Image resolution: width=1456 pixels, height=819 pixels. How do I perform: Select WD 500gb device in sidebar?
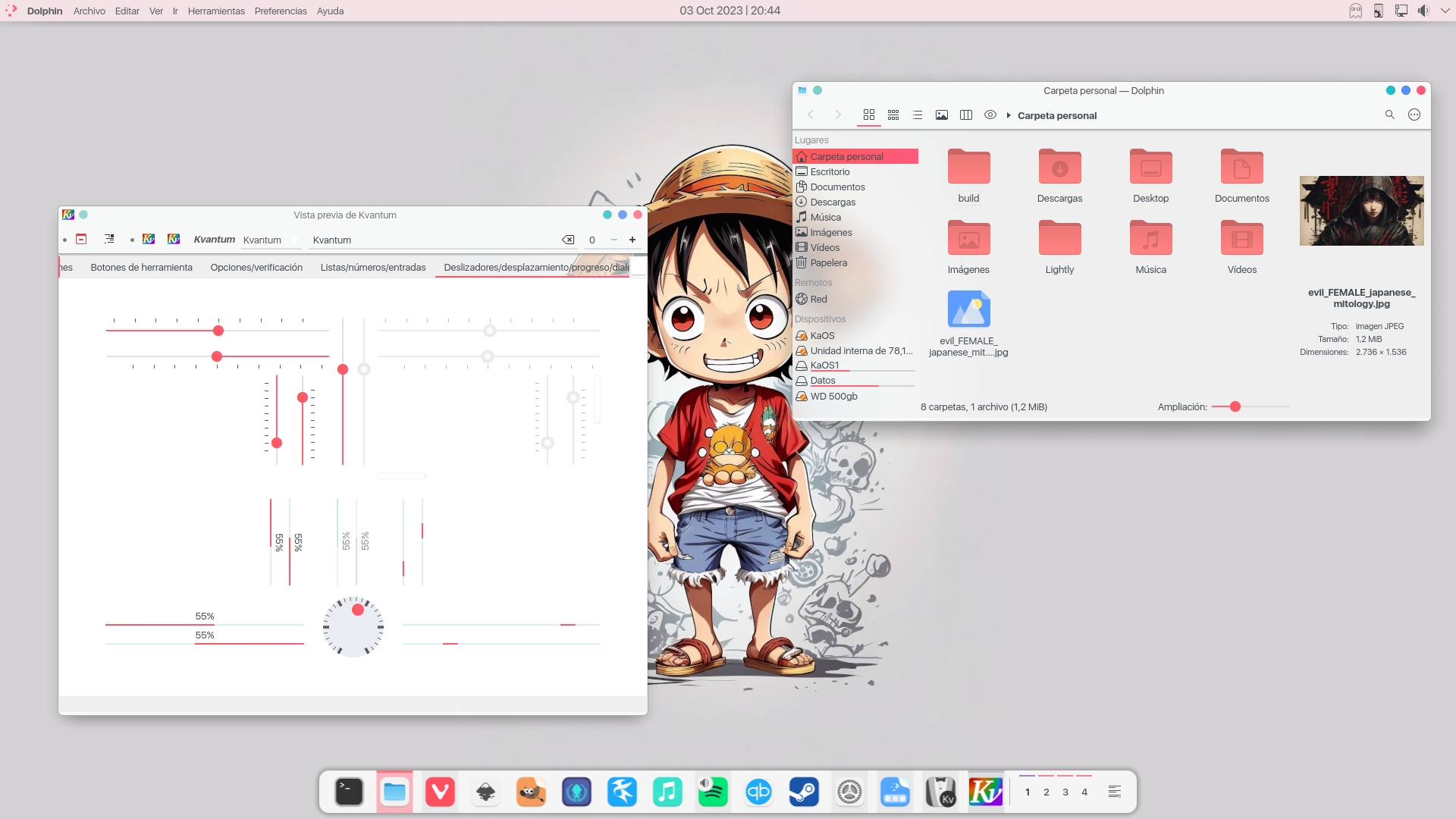point(855,396)
